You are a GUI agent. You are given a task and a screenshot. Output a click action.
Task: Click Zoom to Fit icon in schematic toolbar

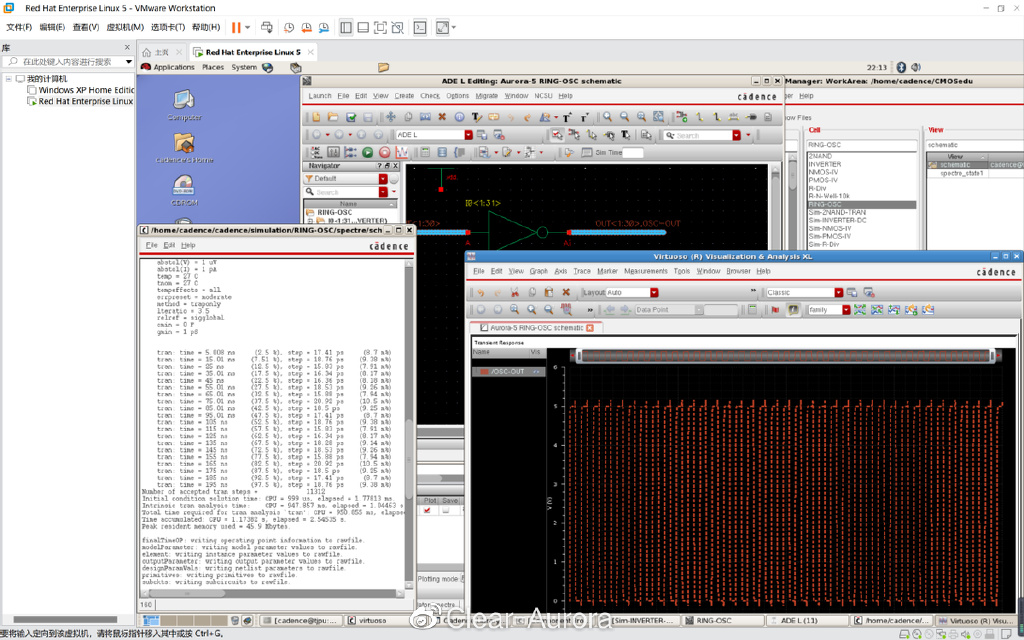pos(641,117)
